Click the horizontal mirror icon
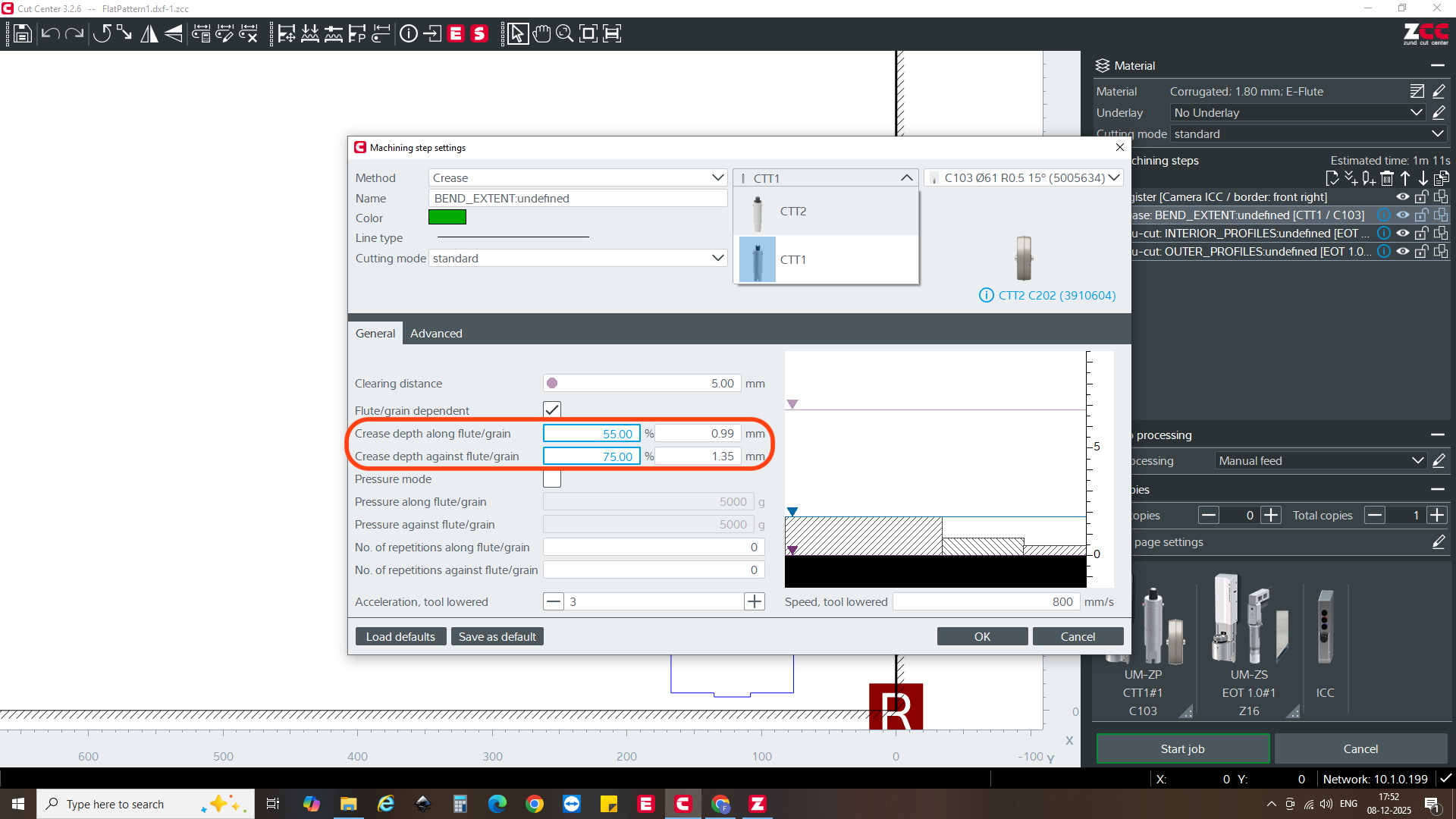The width and height of the screenshot is (1456, 819). (x=149, y=33)
